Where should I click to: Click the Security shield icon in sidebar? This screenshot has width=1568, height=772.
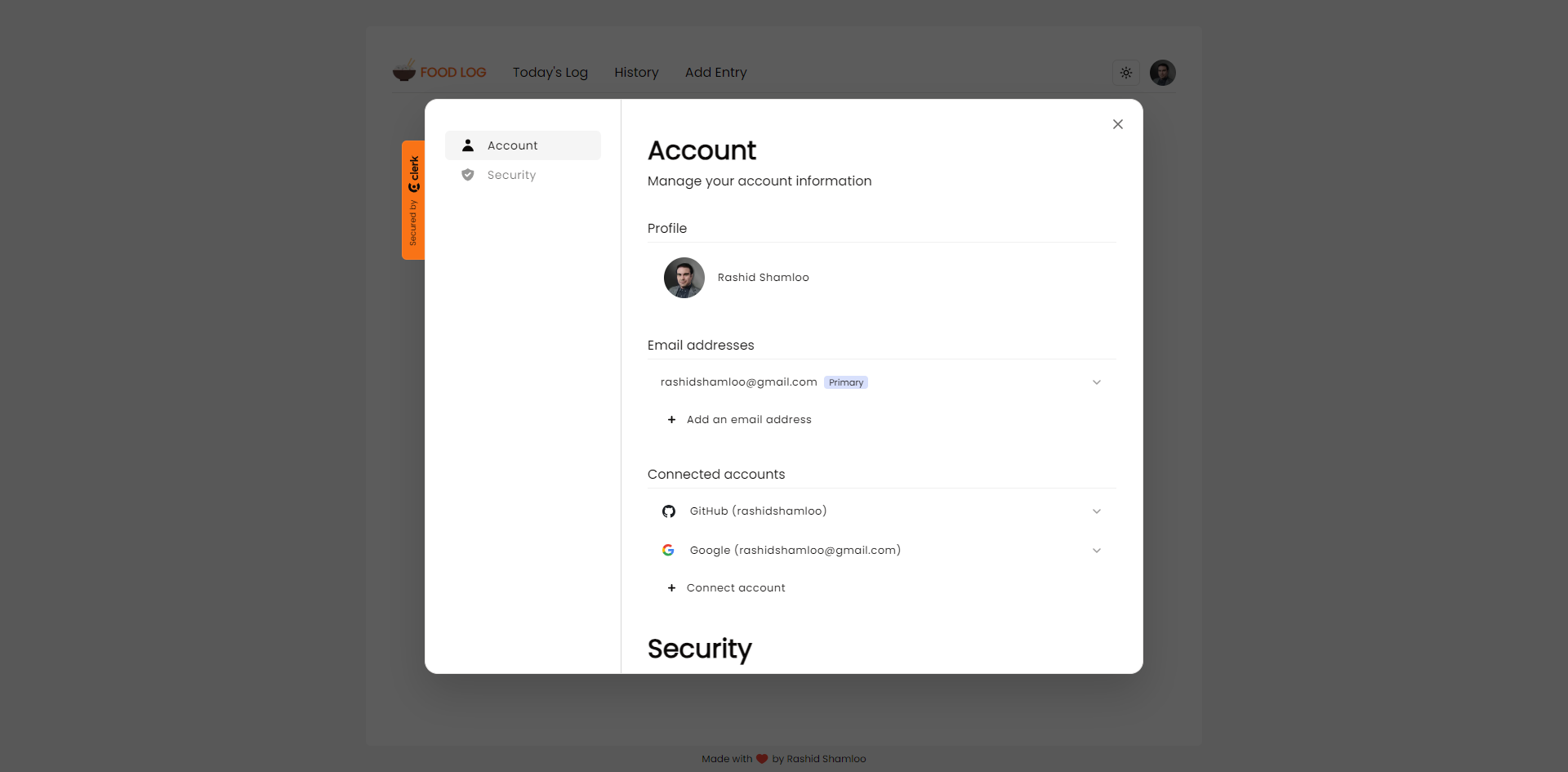(x=468, y=175)
